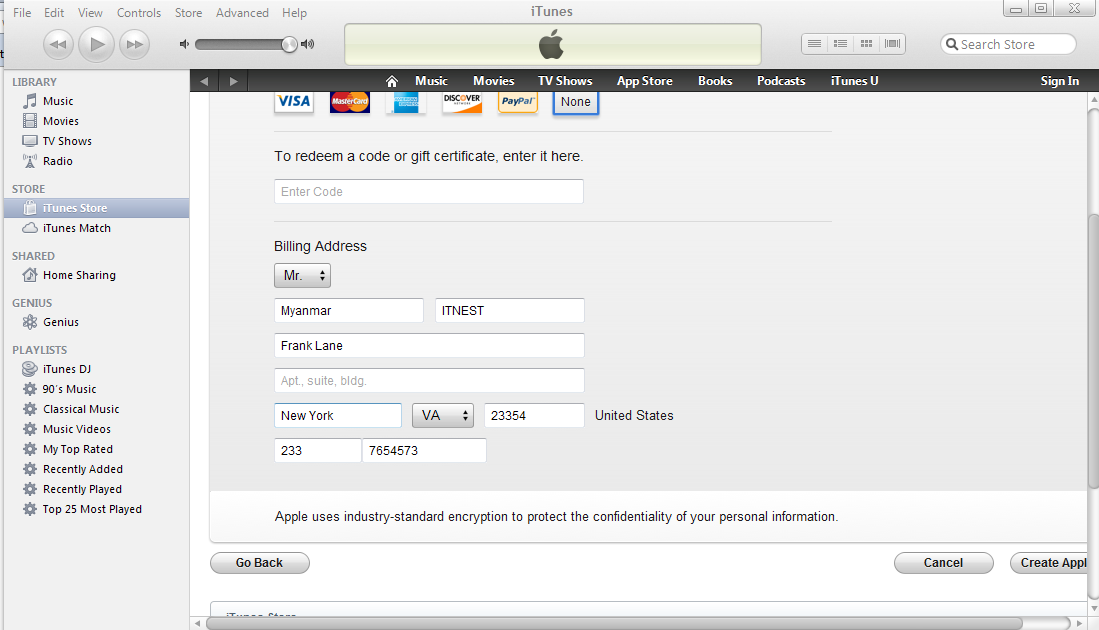
Task: Select MasterCard payment option
Action: click(350, 102)
